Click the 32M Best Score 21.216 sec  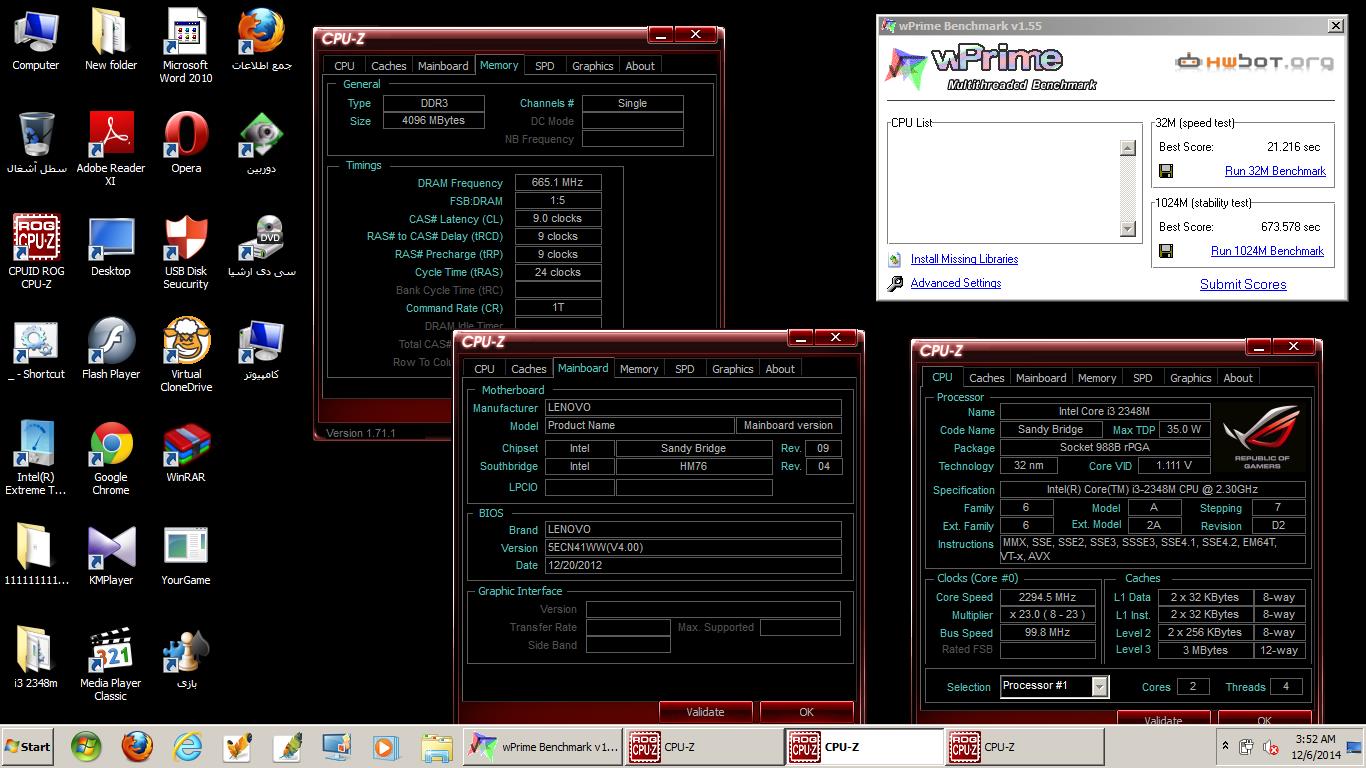1293,147
